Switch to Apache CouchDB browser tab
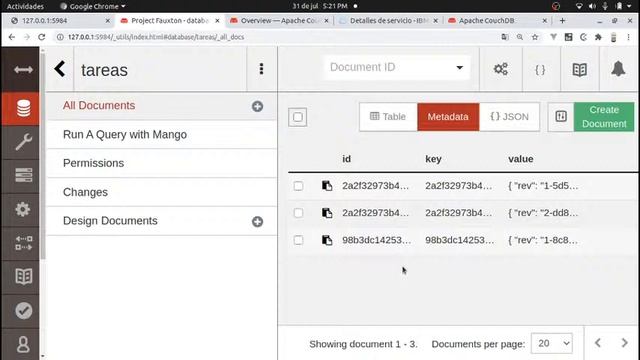The height and width of the screenshot is (360, 640). point(497,20)
